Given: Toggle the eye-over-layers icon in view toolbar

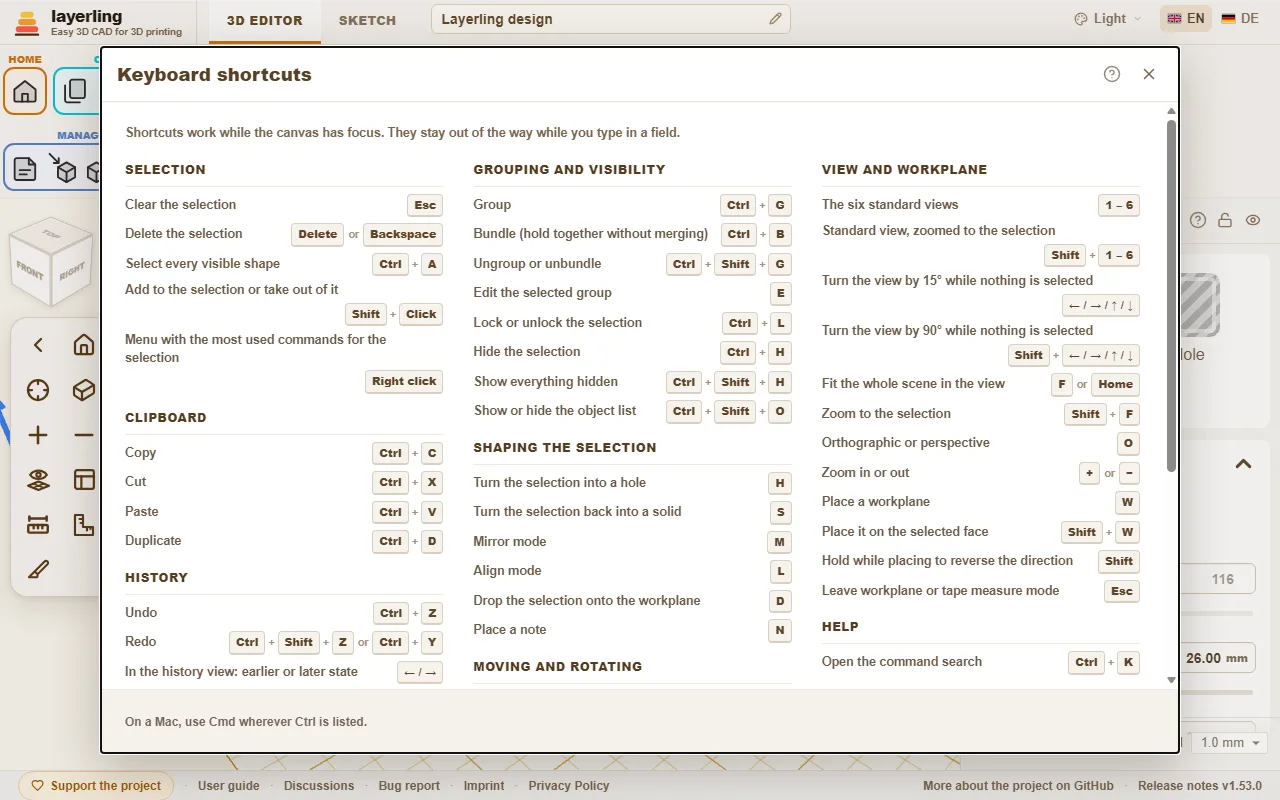Looking at the screenshot, I should [38, 480].
